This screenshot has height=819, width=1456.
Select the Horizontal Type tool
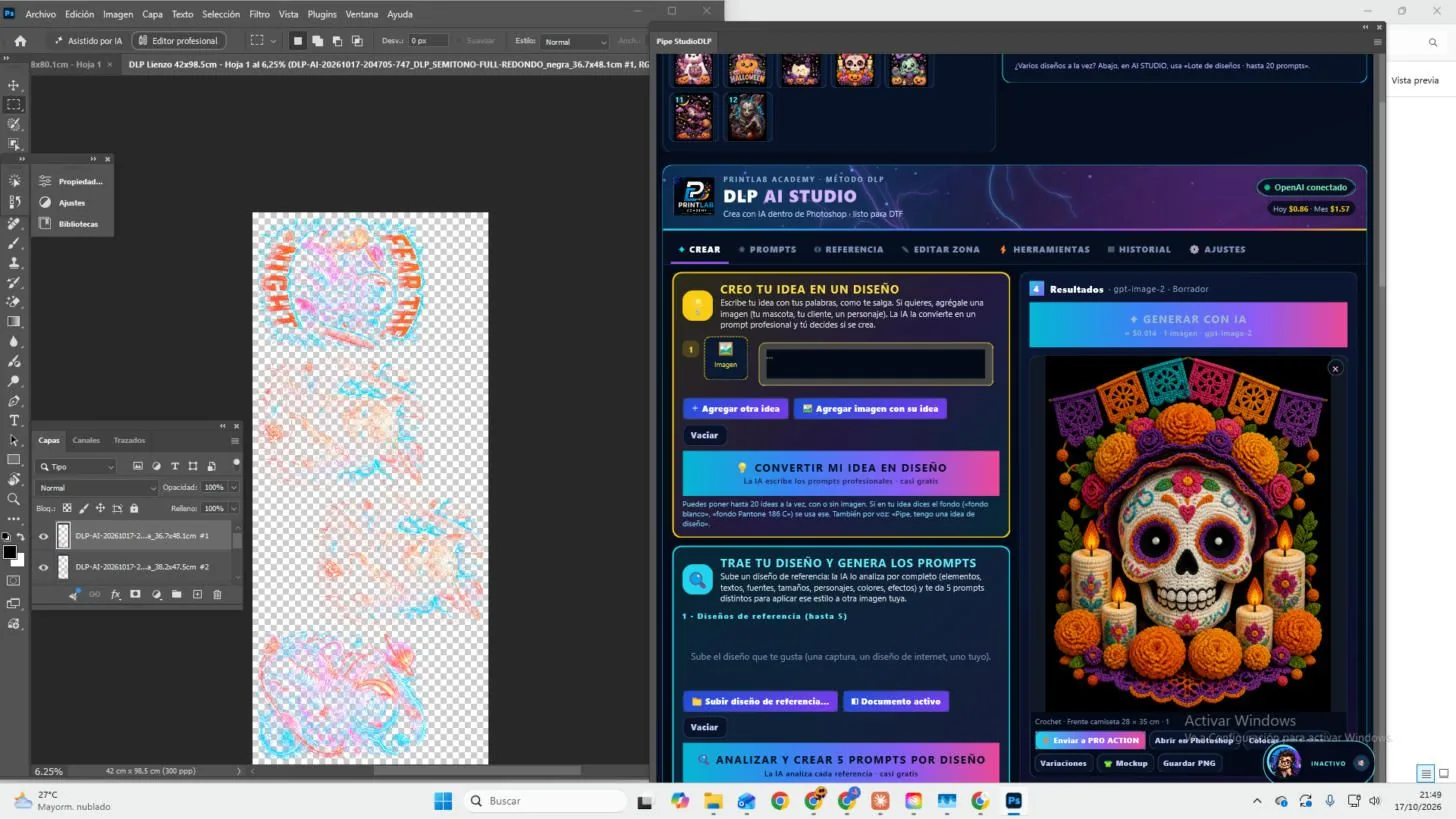(14, 421)
